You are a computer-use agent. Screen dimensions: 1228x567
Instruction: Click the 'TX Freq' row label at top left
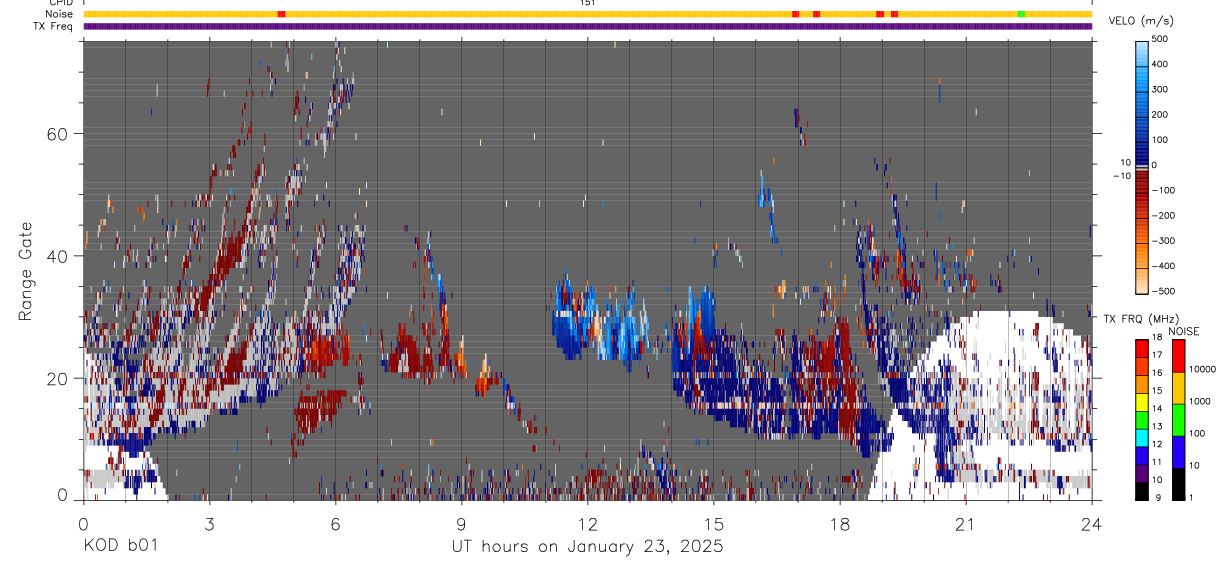[54, 26]
